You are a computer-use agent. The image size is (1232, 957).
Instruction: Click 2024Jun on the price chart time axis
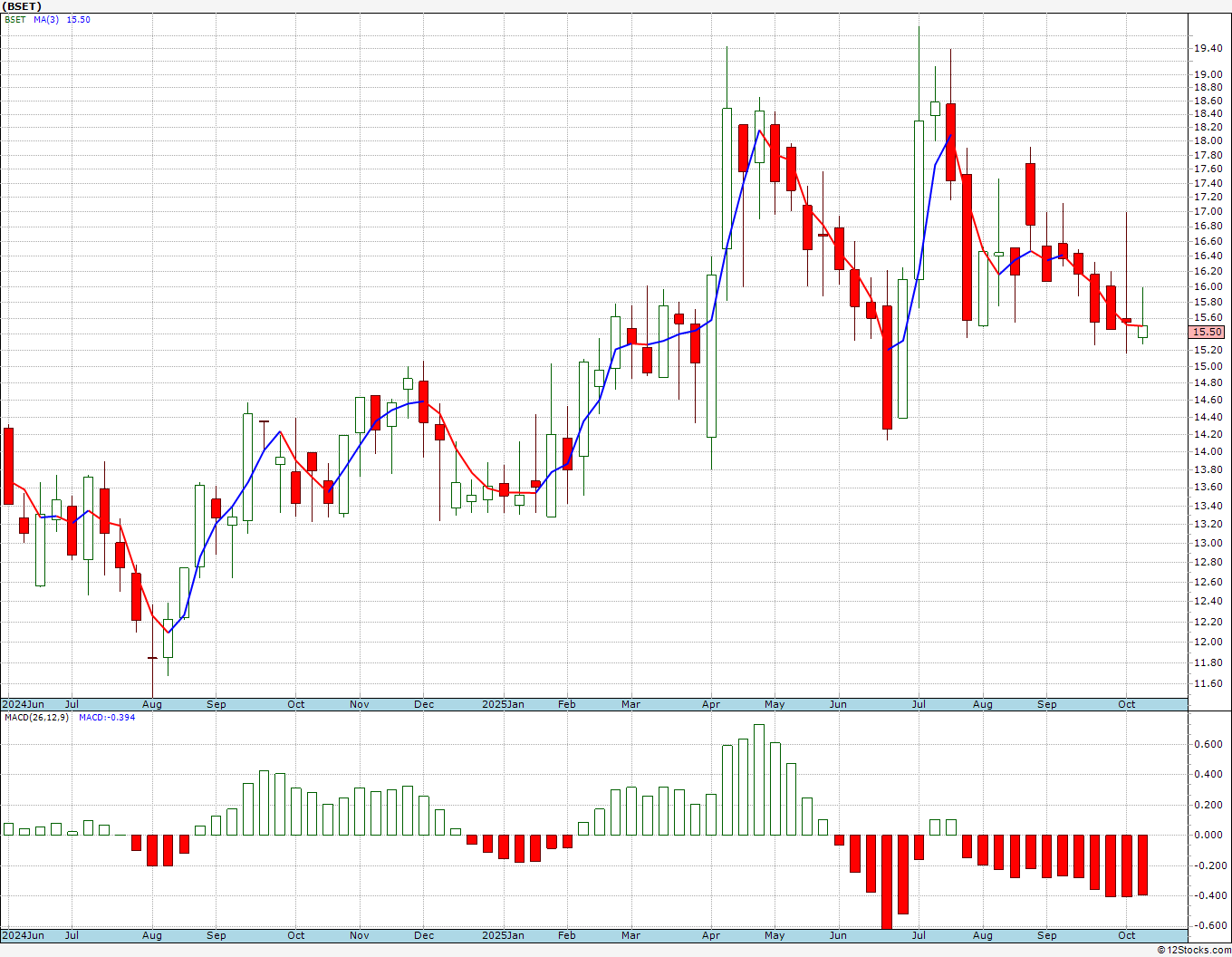pos(23,704)
